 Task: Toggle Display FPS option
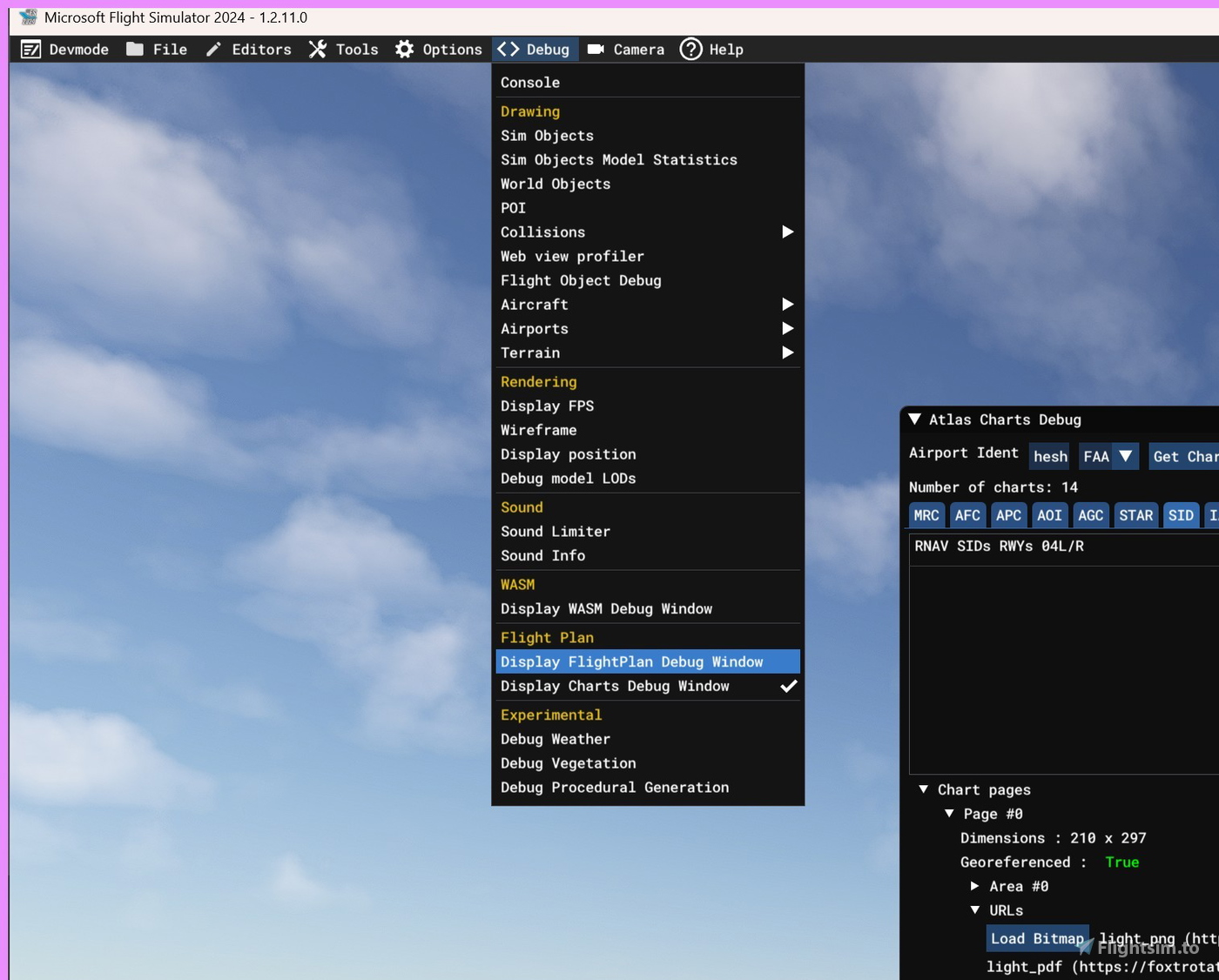[547, 406]
